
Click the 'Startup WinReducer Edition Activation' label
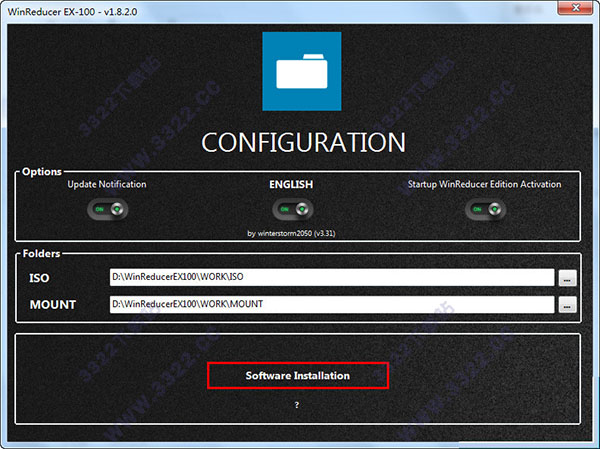point(484,184)
